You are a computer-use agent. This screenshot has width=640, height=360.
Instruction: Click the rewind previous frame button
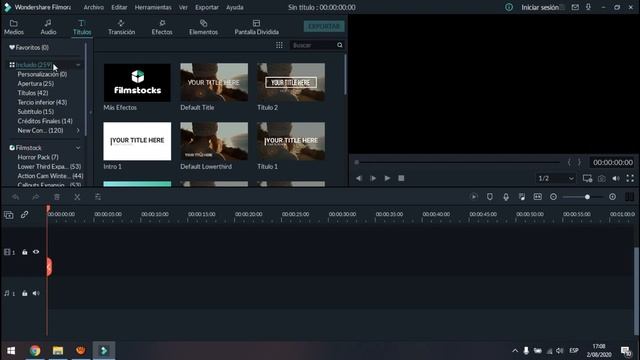tap(359, 178)
